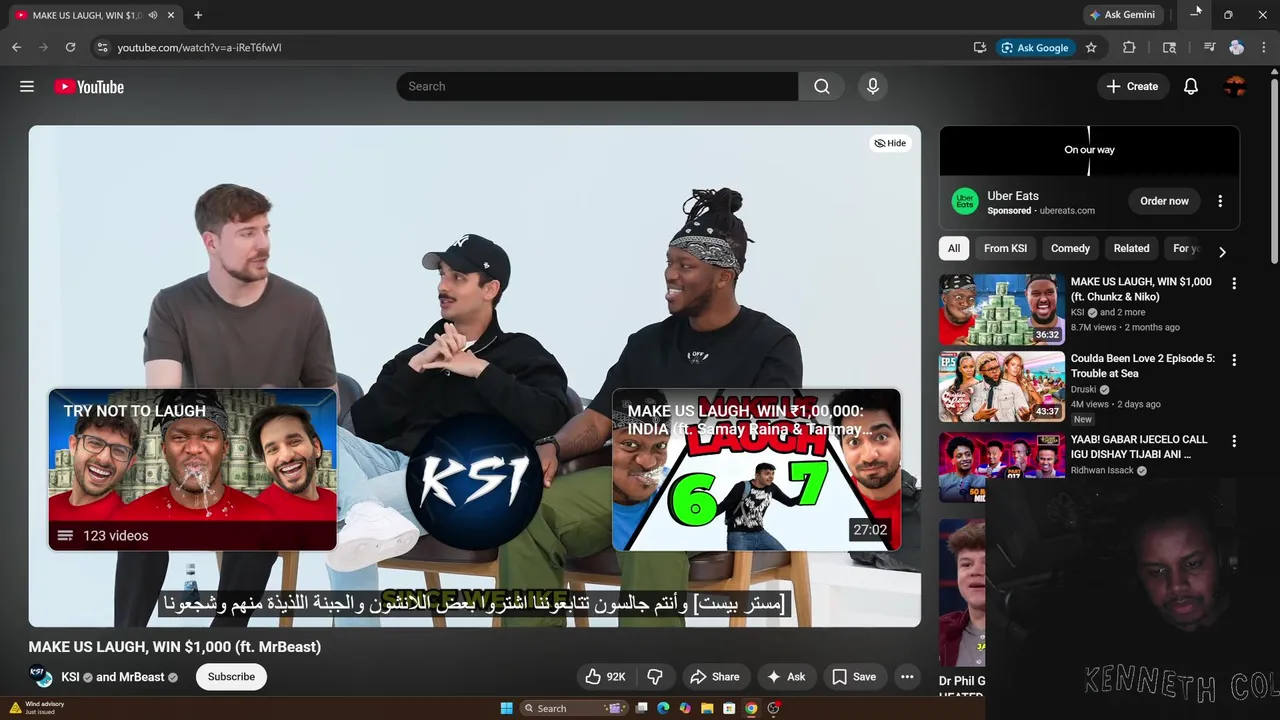Open more video actions ellipsis

pos(907,677)
